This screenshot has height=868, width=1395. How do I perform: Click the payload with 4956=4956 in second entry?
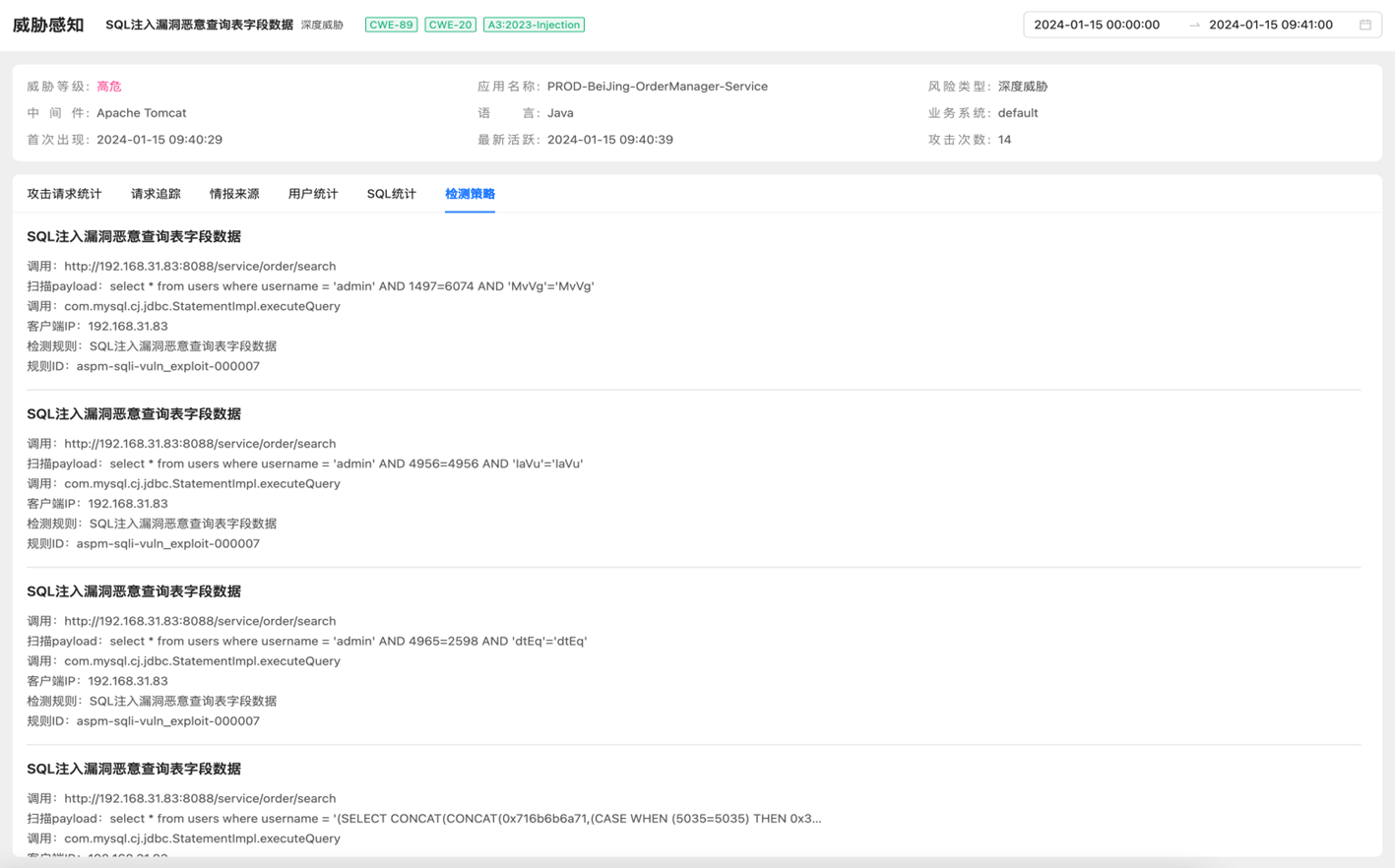[346, 464]
